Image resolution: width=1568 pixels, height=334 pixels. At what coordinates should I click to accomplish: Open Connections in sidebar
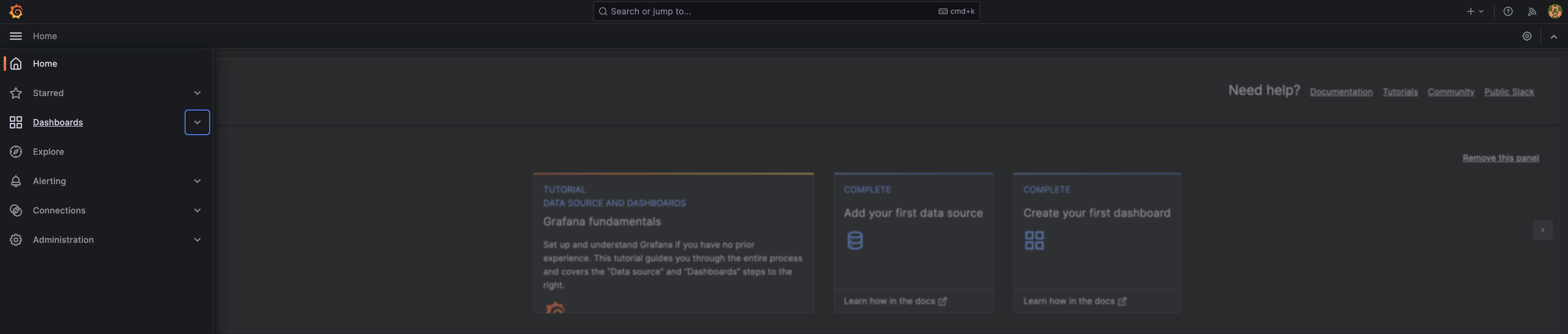(x=59, y=210)
